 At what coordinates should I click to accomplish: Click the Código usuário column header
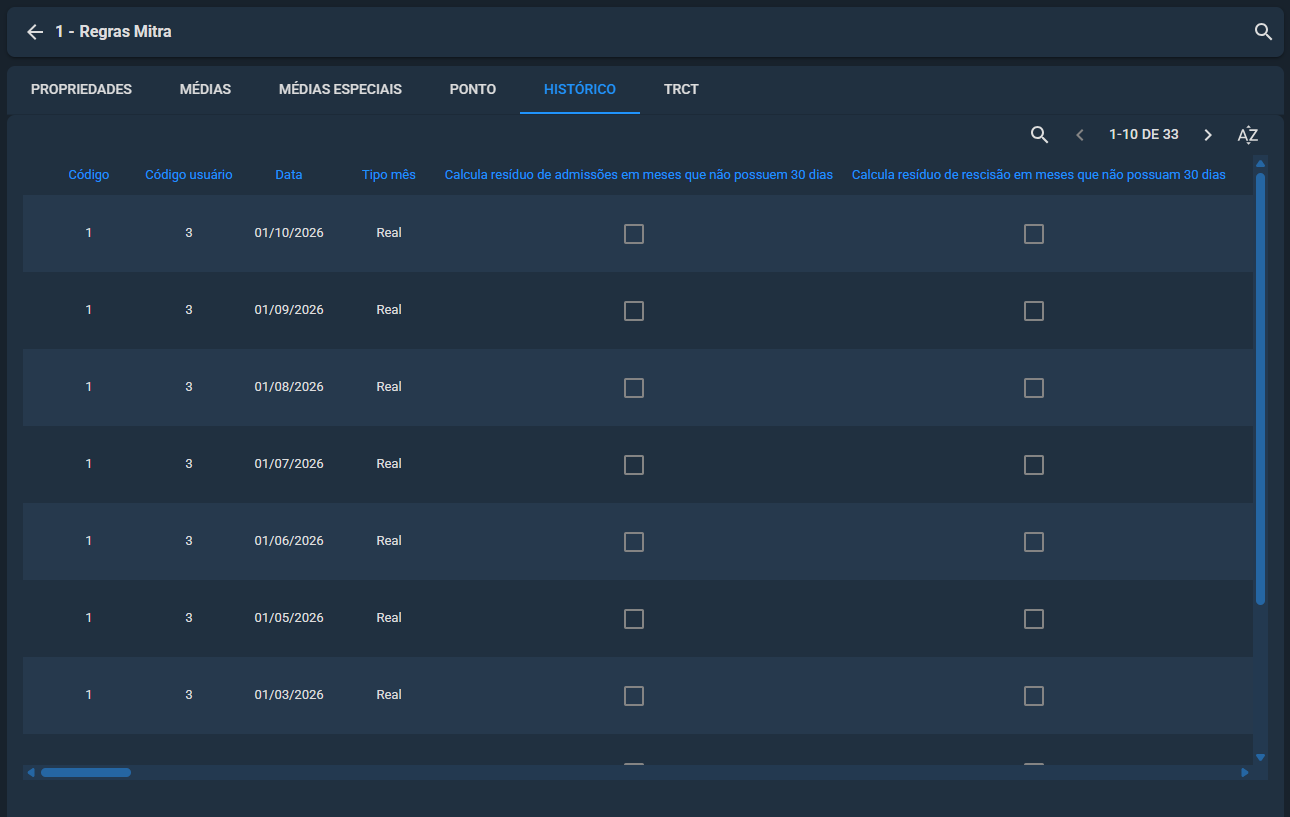pos(189,175)
